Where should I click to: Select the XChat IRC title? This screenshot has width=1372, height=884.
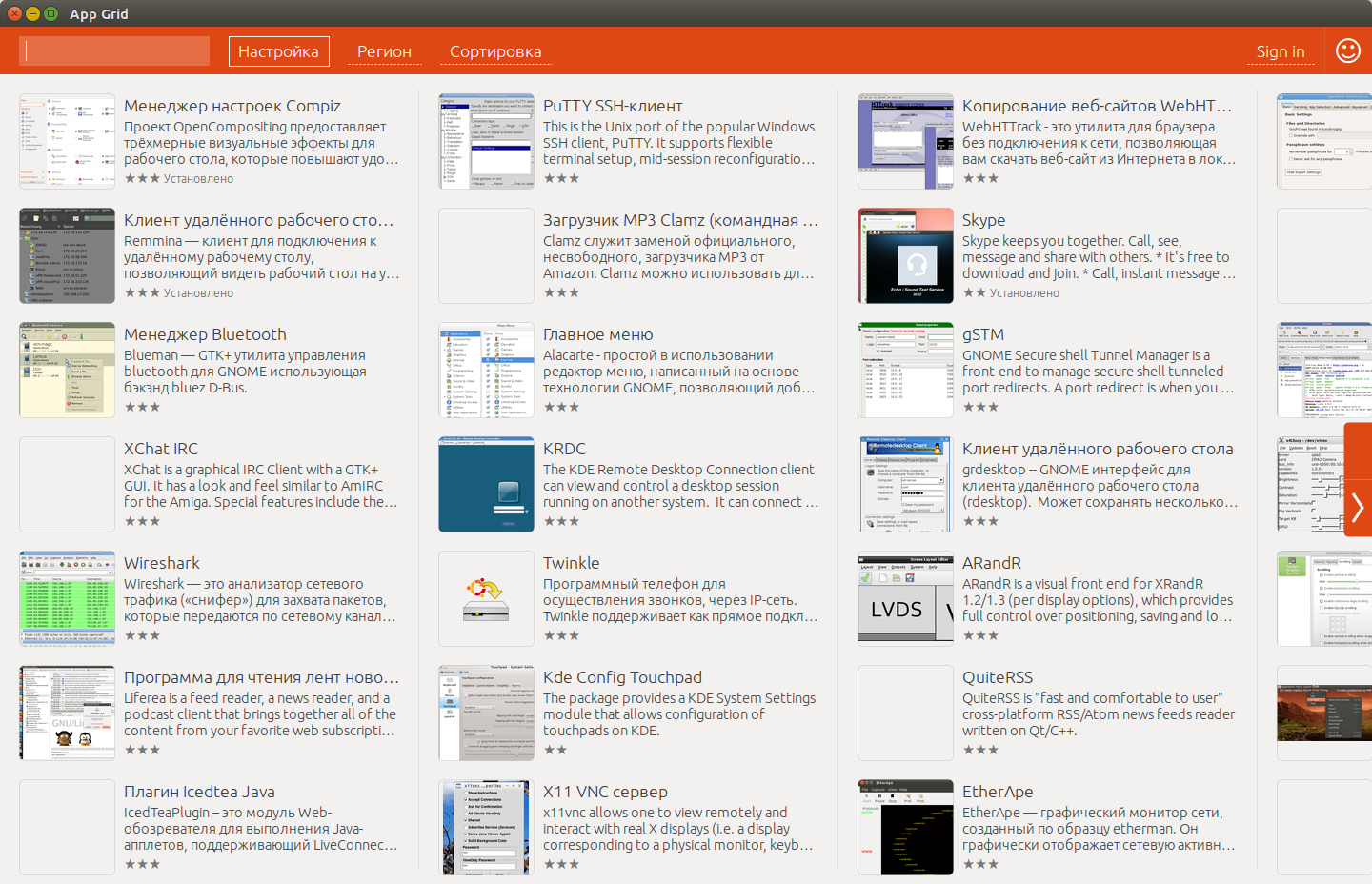(161, 449)
